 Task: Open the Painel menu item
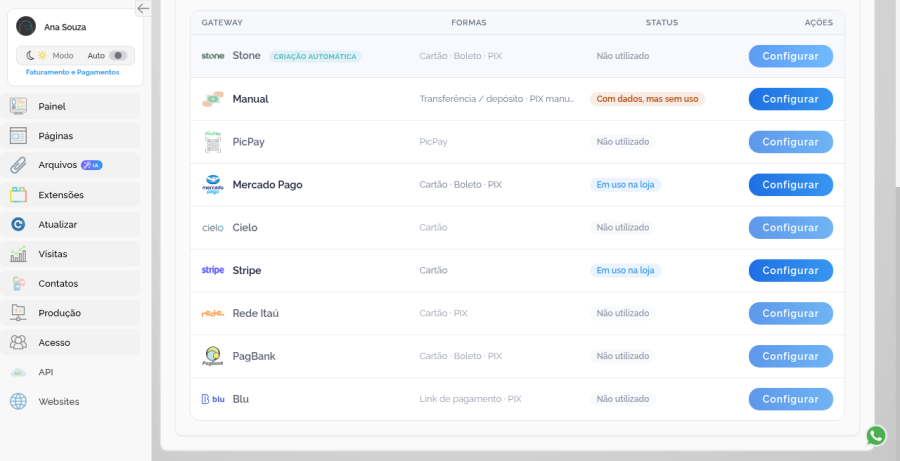pyautogui.click(x=70, y=106)
